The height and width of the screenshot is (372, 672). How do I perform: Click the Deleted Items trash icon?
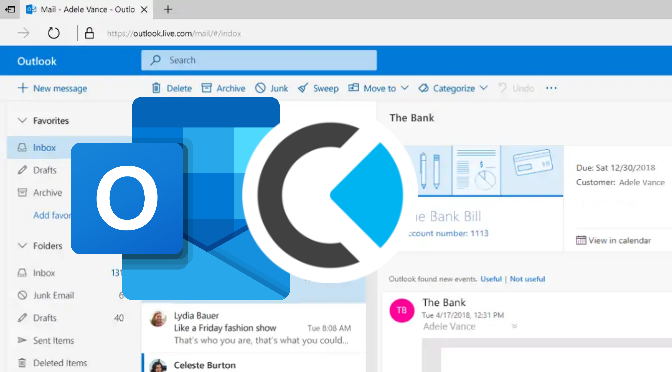[x=22, y=363]
